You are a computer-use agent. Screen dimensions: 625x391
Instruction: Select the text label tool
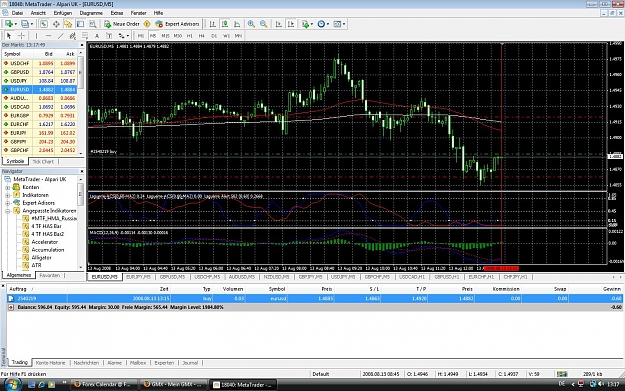(x=109, y=36)
